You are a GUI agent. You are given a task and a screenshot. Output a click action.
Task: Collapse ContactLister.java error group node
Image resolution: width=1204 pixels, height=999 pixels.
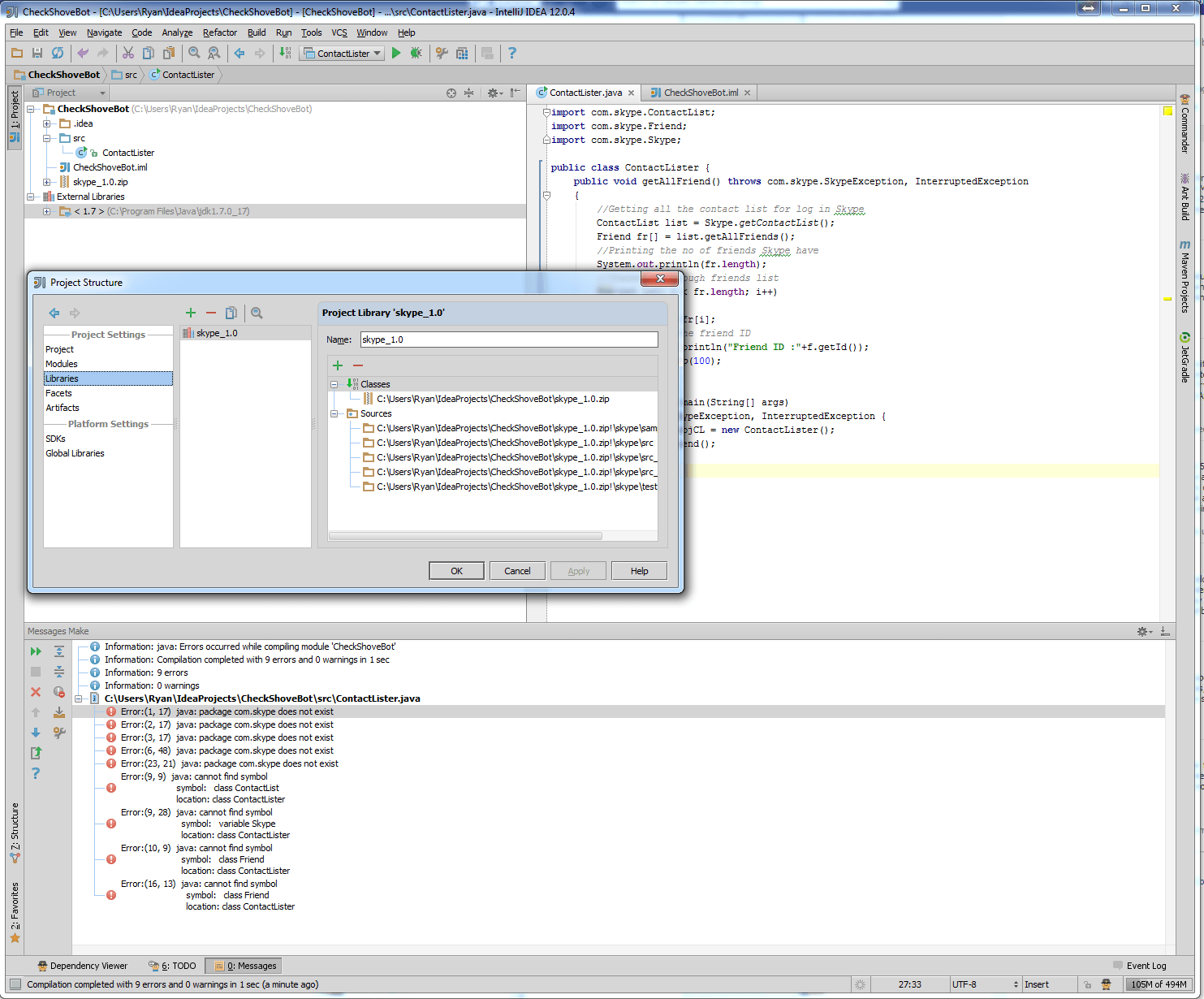coord(79,698)
